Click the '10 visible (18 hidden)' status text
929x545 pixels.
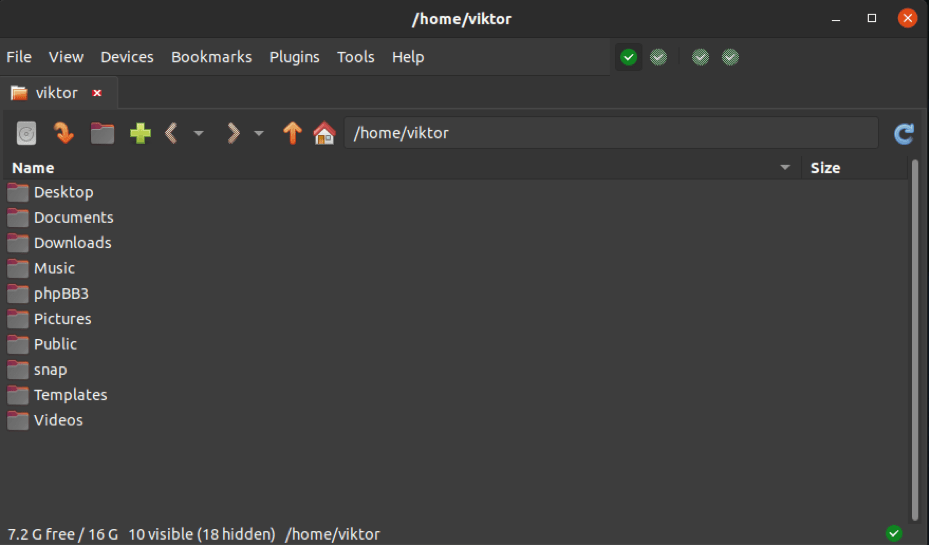201,534
